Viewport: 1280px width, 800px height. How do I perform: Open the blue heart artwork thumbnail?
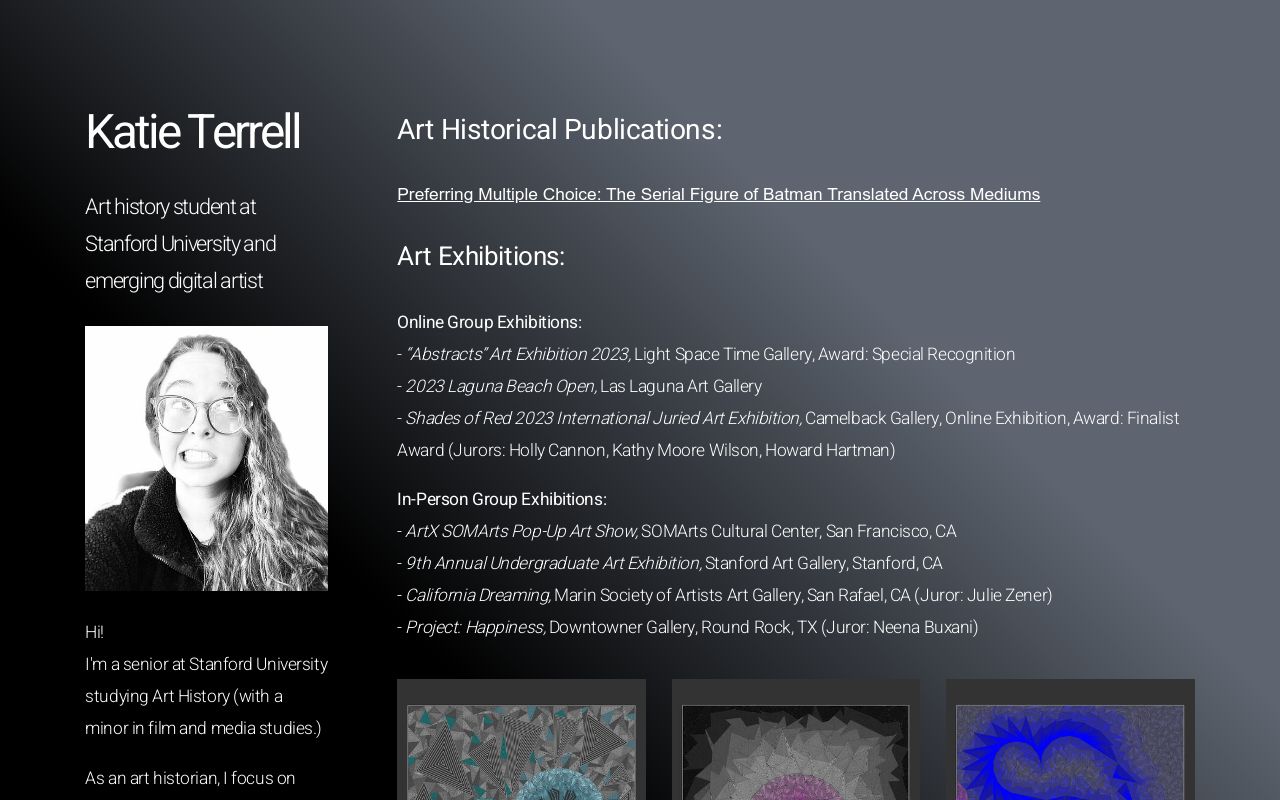point(1069,750)
